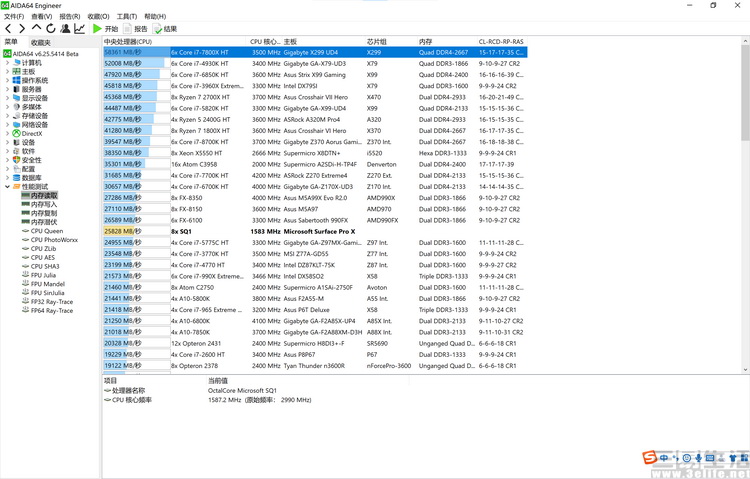Select the FP64 Ray-Trace benchmark

[52, 311]
